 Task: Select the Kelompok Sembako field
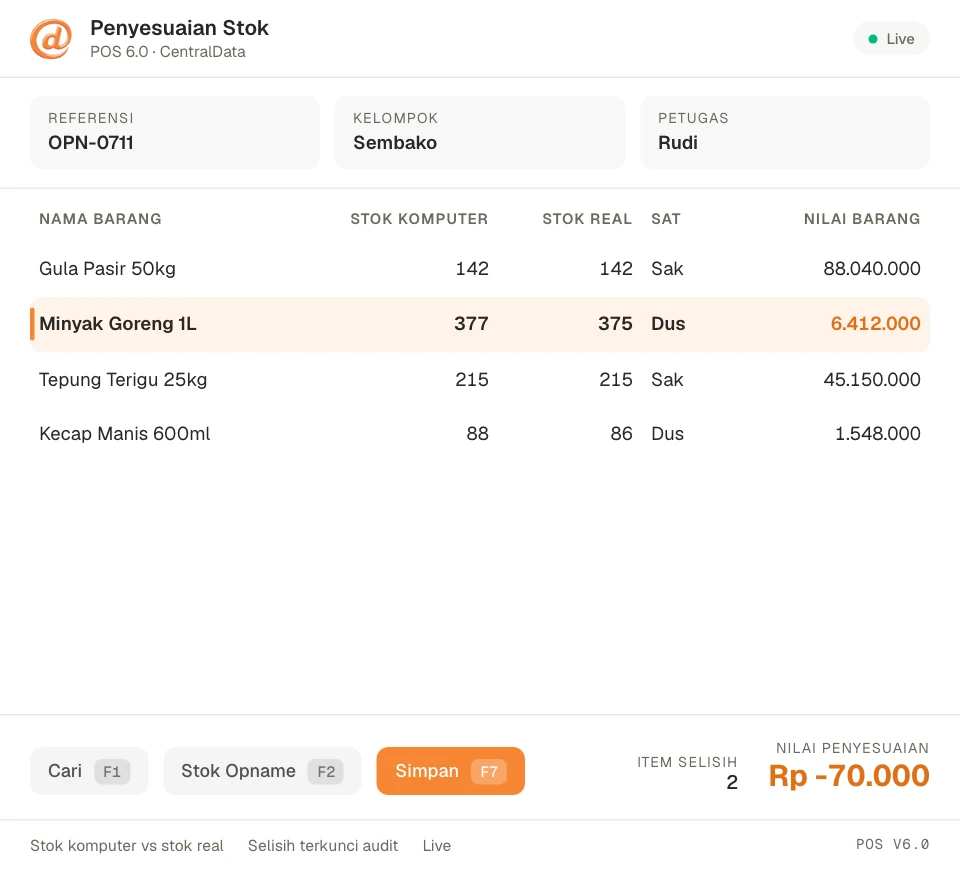pyautogui.click(x=479, y=132)
